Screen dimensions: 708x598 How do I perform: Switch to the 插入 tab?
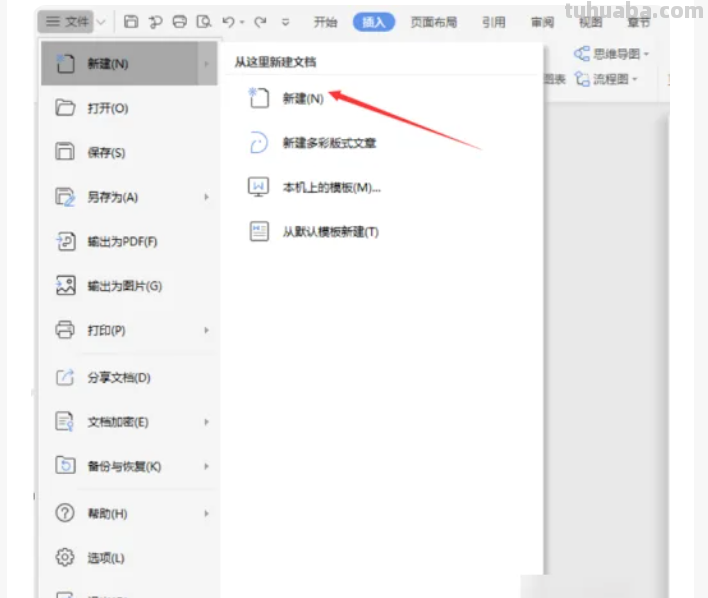point(373,22)
